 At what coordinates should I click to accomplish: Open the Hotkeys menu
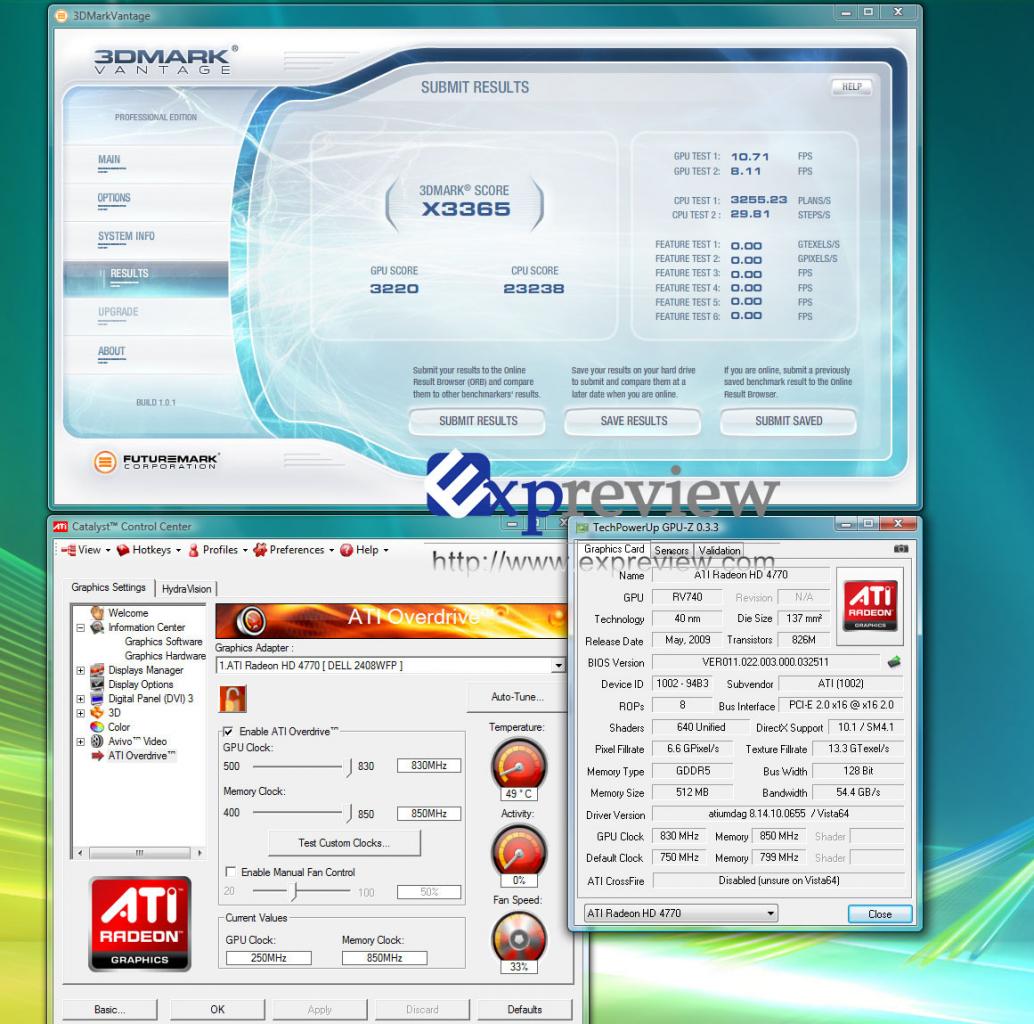click(148, 550)
